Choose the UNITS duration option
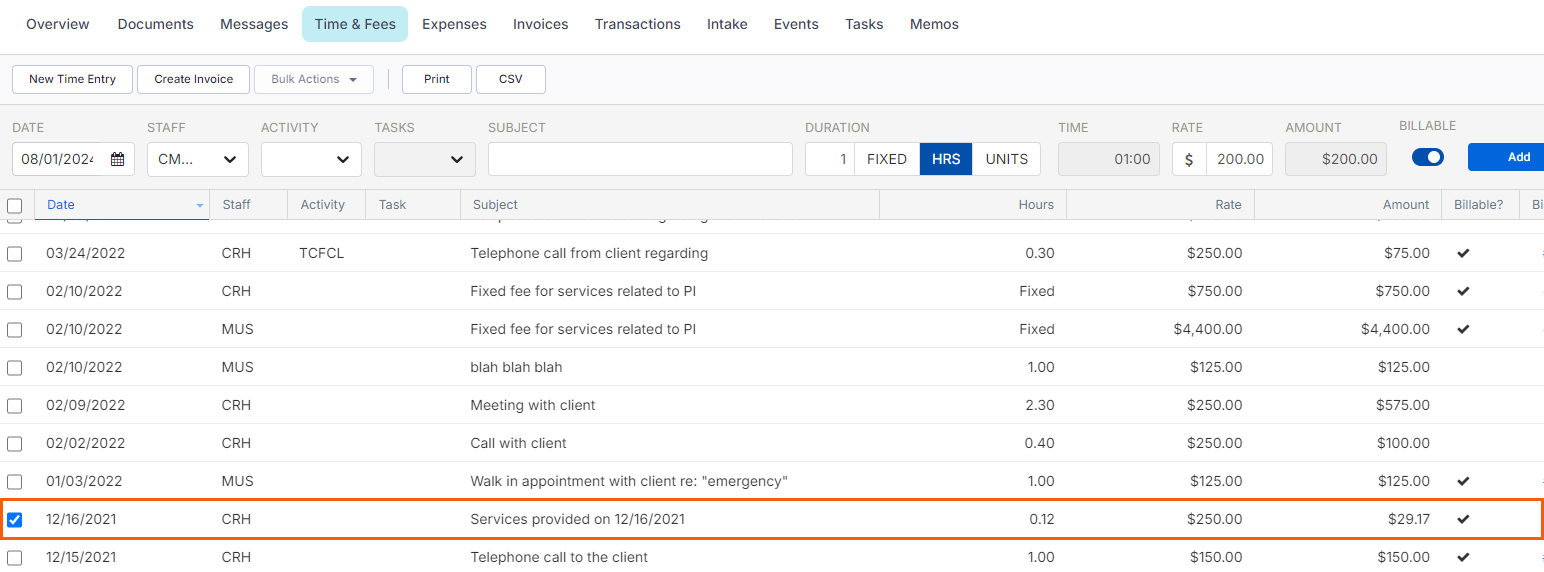 (x=1006, y=159)
